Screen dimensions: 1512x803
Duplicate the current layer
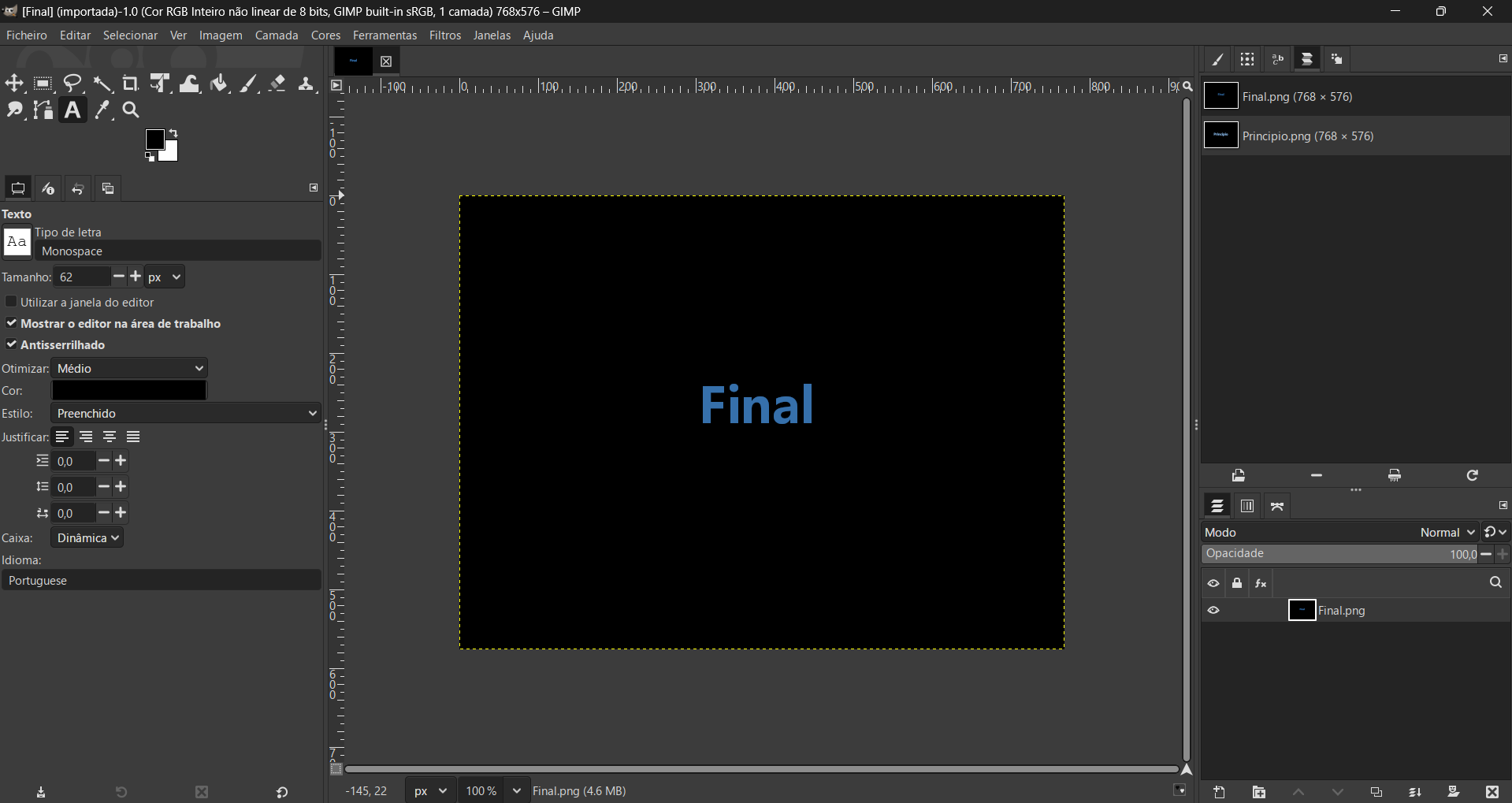tap(1376, 792)
